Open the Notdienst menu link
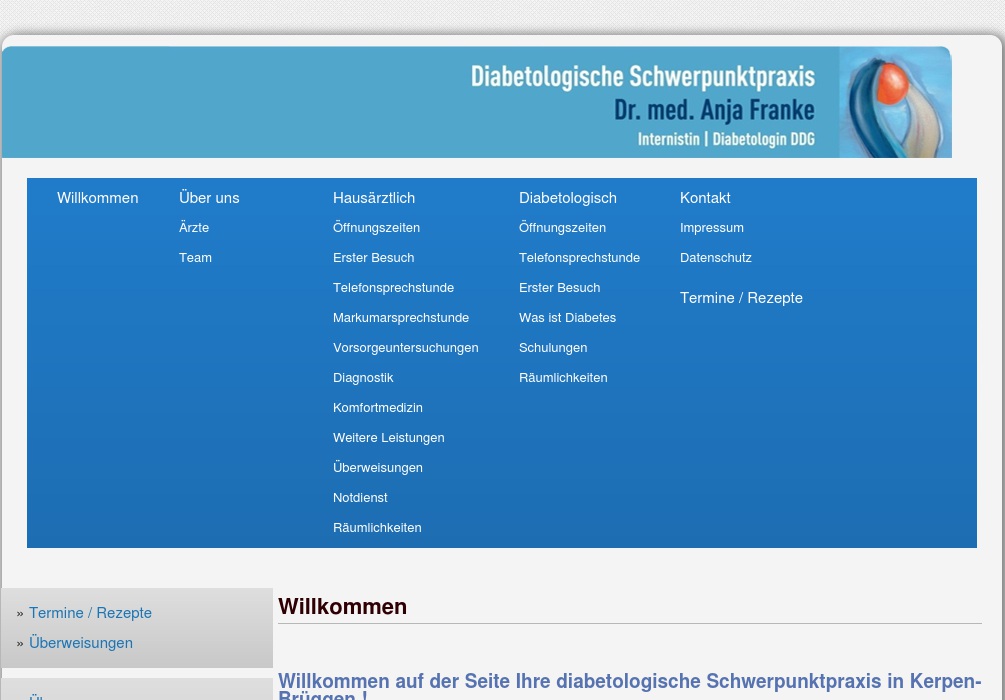Viewport: 1005px width, 700px height. tap(360, 498)
